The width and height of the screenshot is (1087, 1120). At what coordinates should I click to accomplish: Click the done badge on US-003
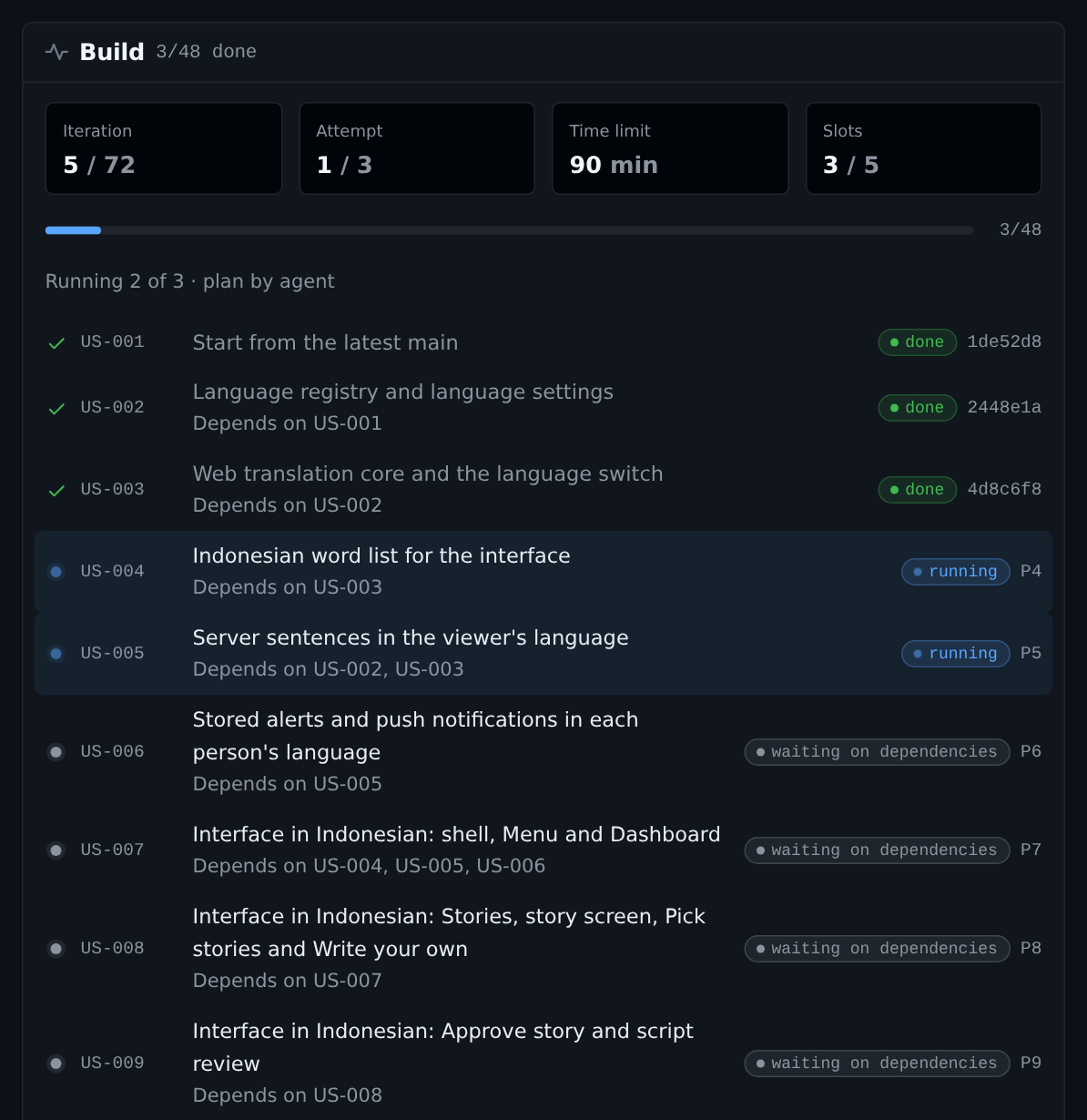(x=917, y=490)
